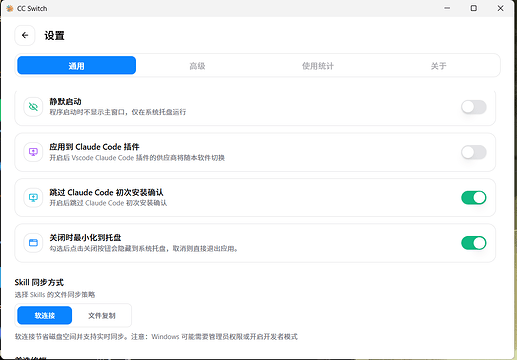Turn off 关闭时最小化到托盘 switch

click(474, 243)
